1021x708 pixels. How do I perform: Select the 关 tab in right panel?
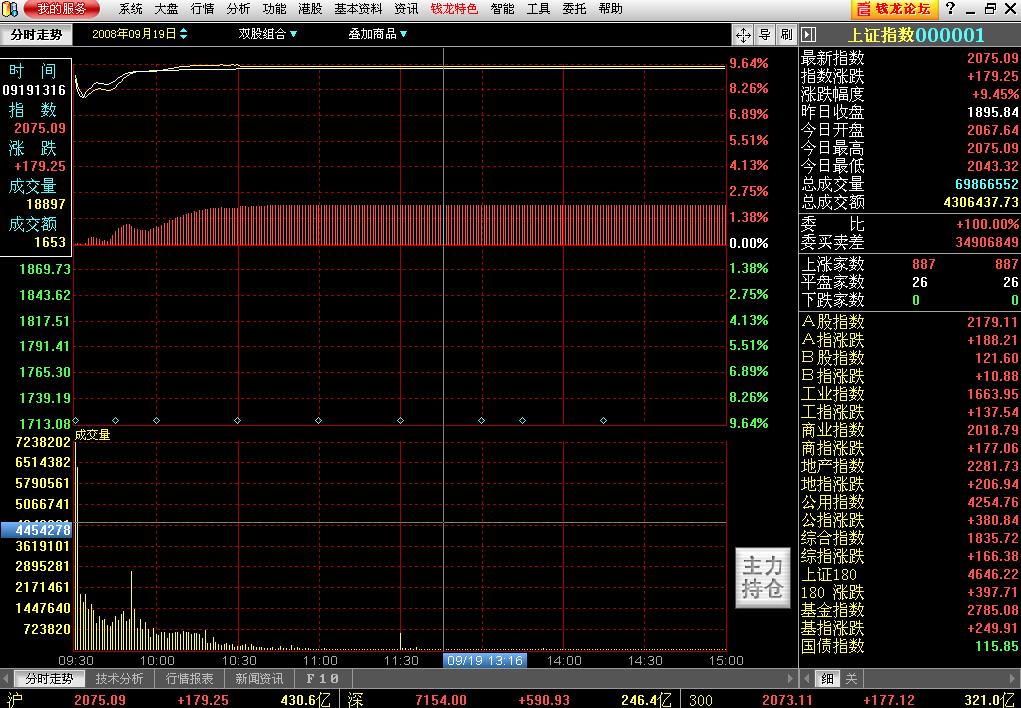point(851,679)
